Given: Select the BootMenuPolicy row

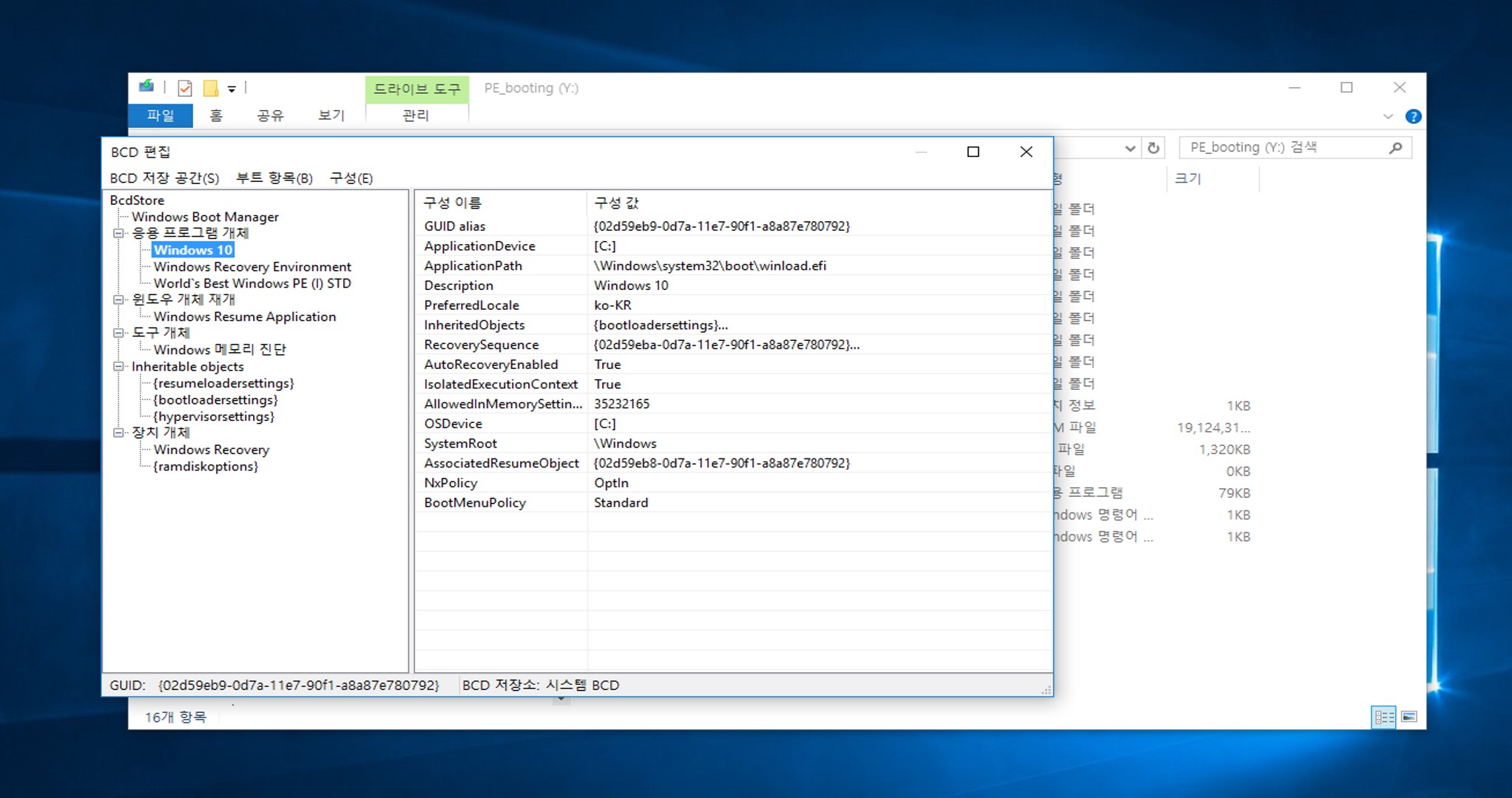Looking at the screenshot, I should (733, 503).
